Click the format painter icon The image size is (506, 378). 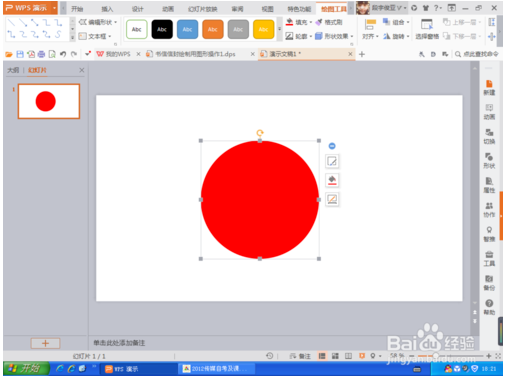[319, 22]
